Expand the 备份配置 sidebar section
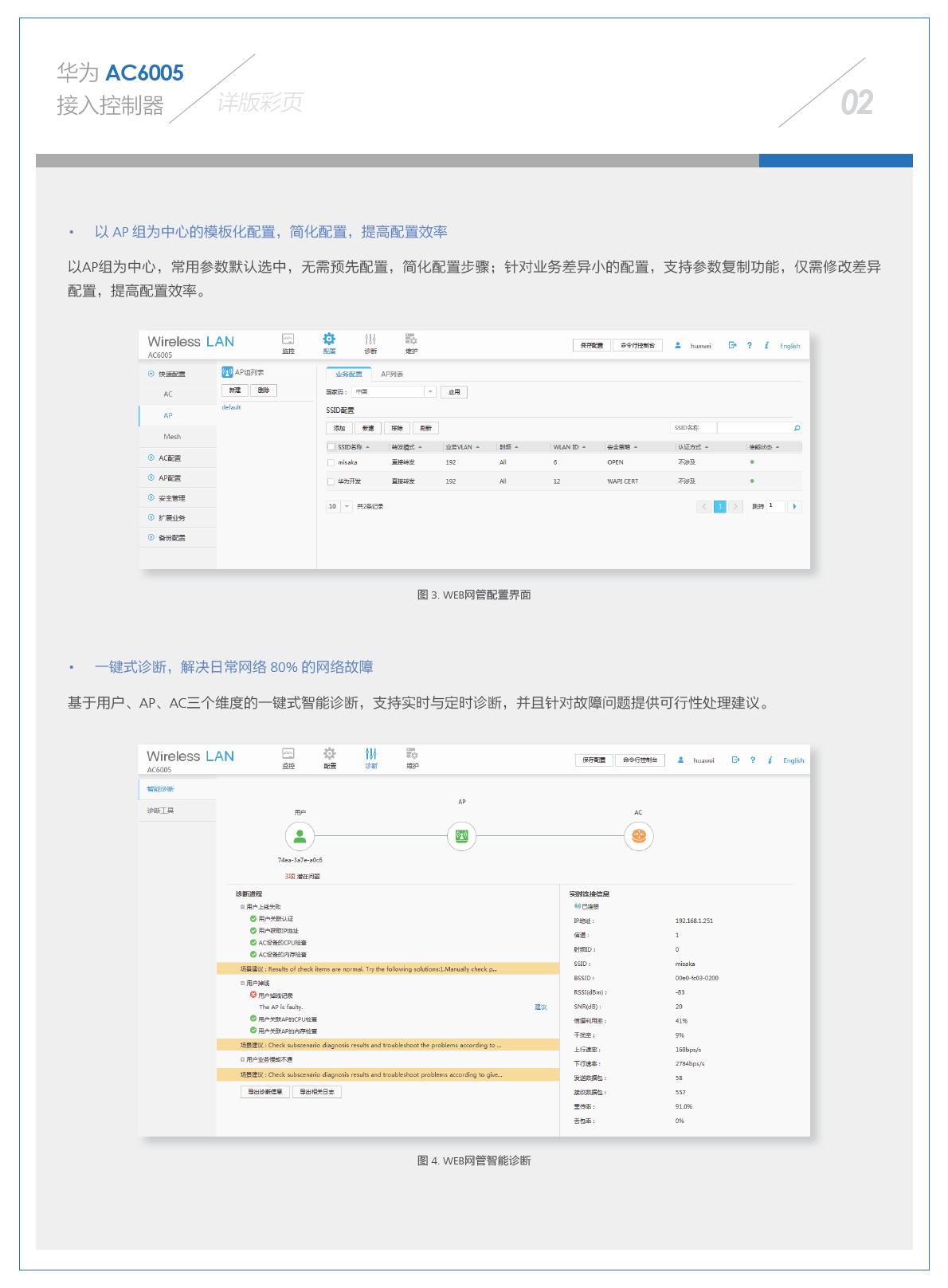 tap(151, 537)
